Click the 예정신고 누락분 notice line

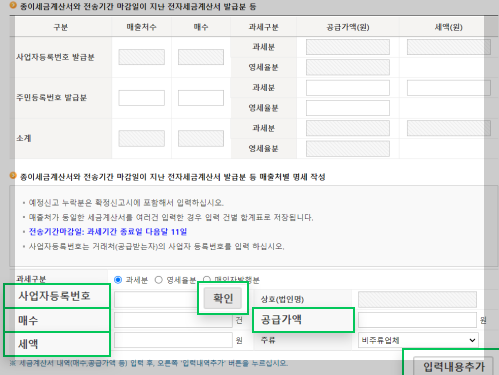(126, 203)
